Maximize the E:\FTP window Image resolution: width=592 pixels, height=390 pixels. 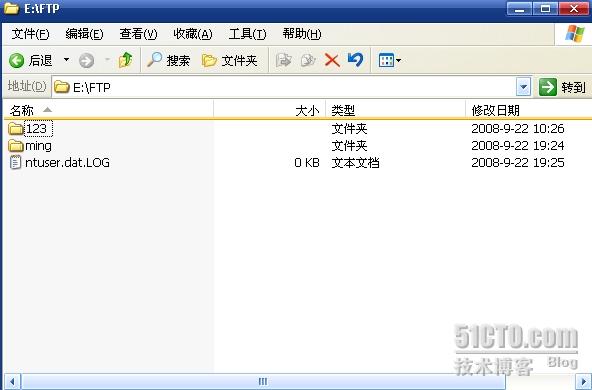545,8
